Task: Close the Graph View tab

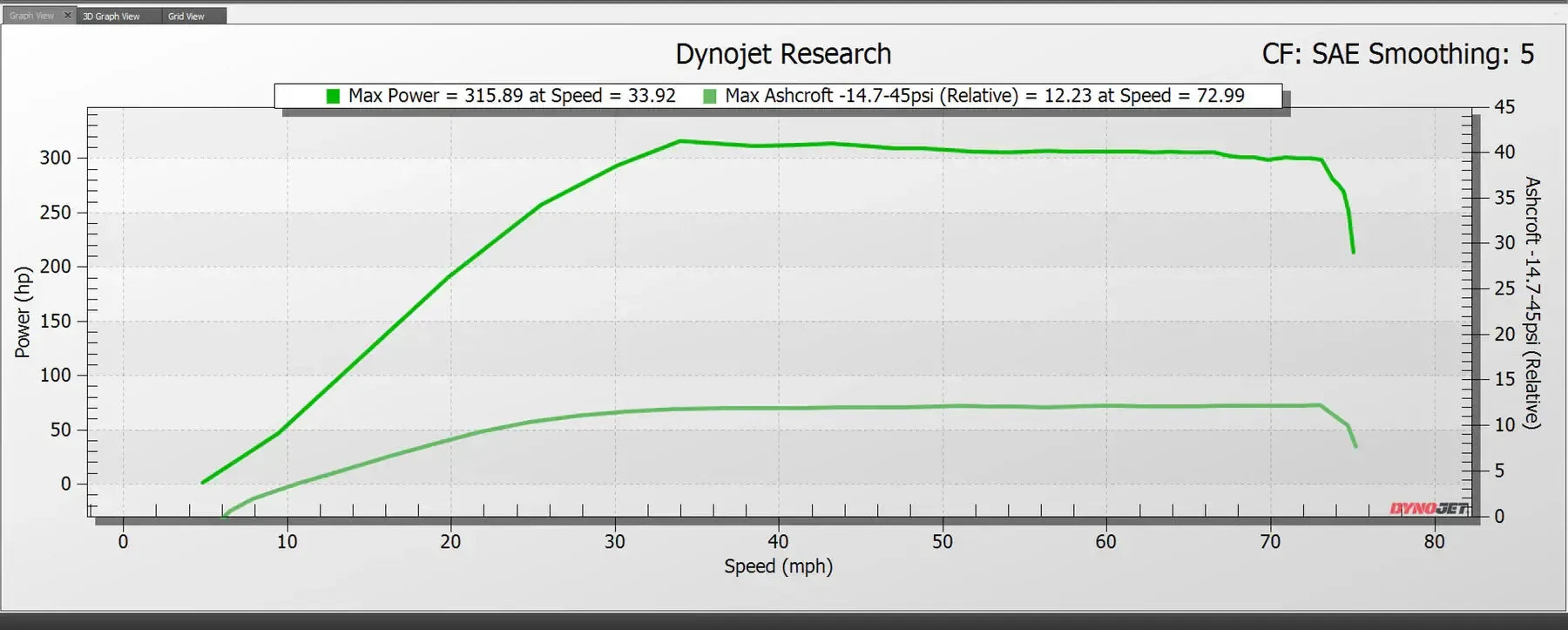Action: point(68,15)
